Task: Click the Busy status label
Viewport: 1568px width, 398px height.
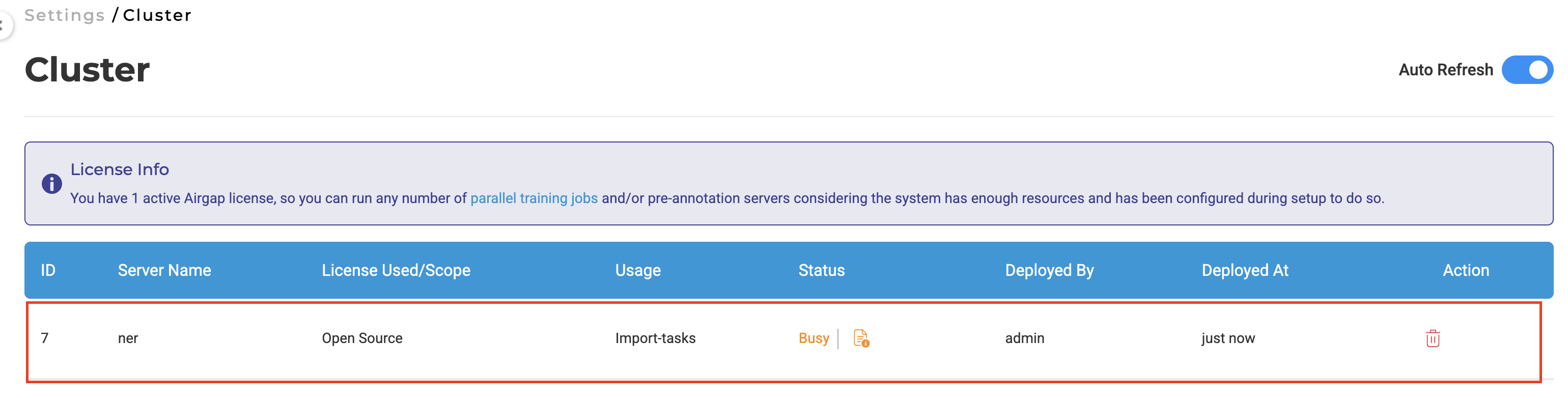Action: click(x=814, y=338)
